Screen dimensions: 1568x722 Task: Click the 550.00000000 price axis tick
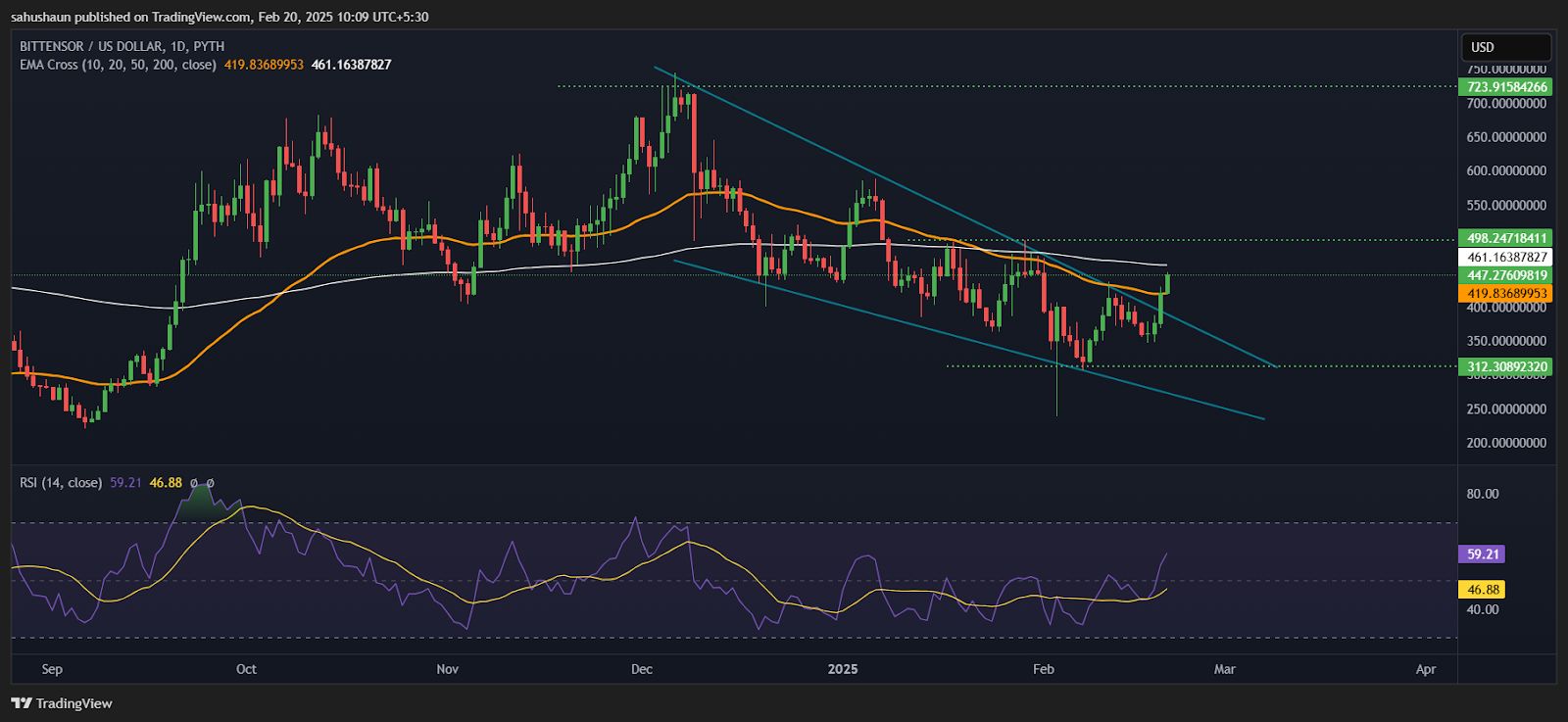[1507, 205]
